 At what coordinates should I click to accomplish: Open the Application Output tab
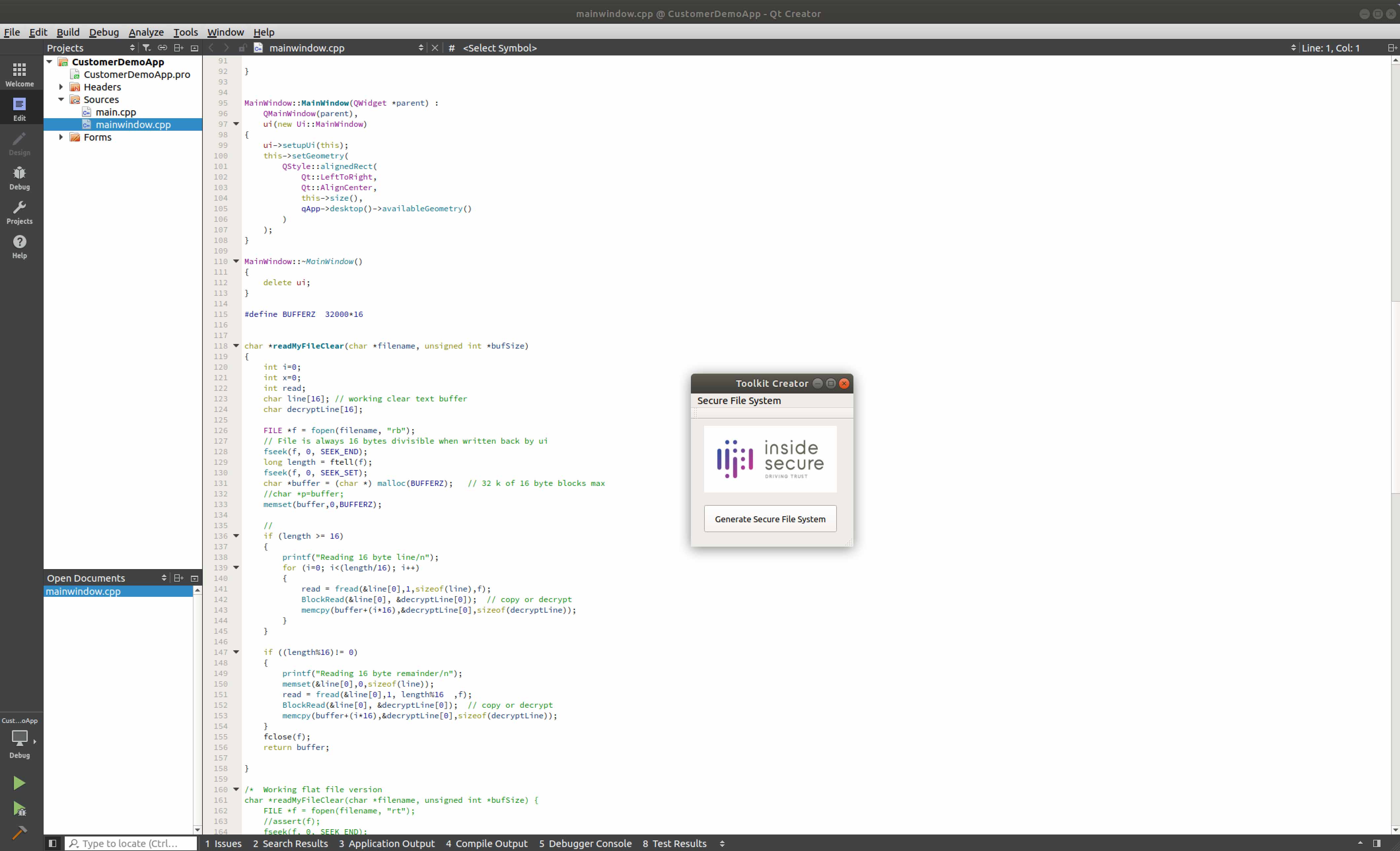point(386,843)
